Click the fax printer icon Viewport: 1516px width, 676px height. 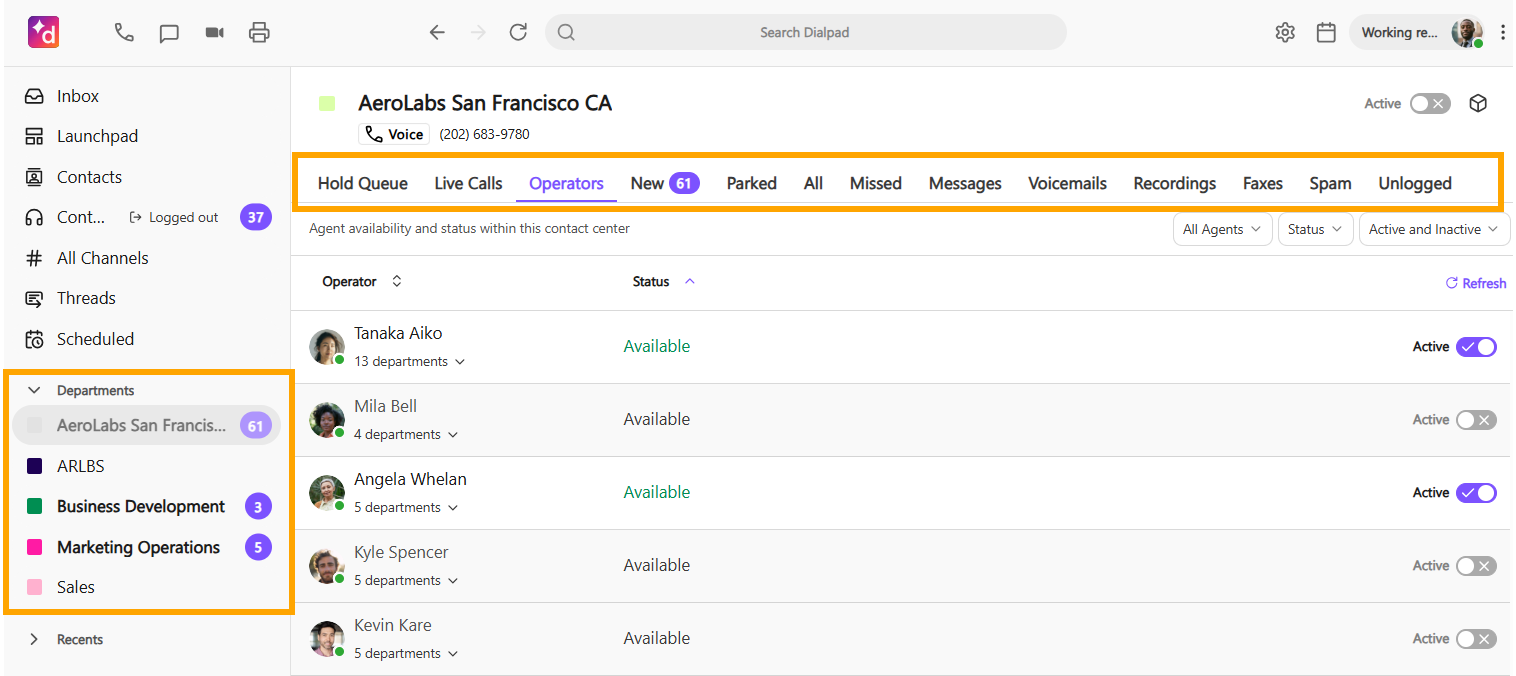[x=259, y=32]
